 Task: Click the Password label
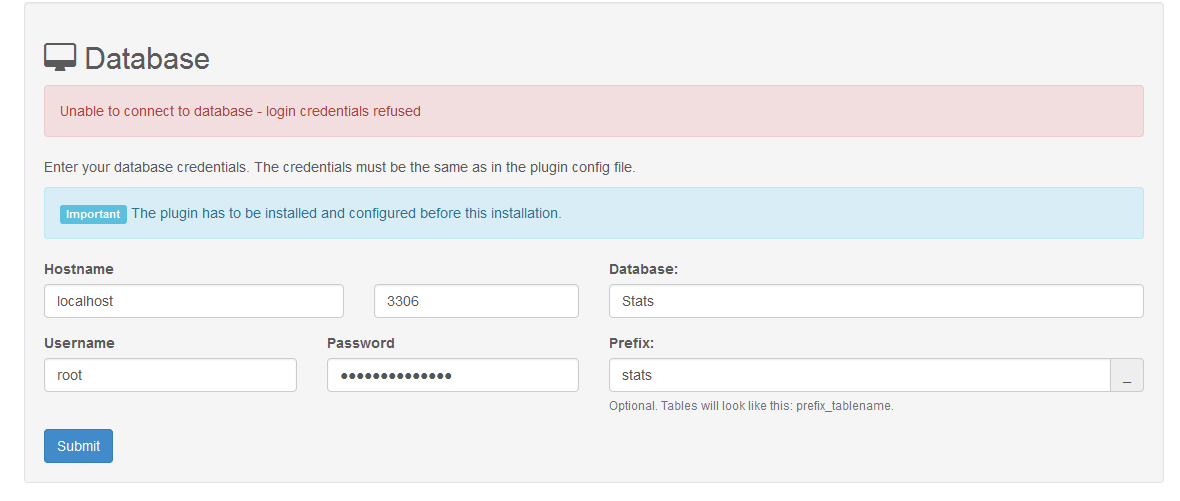click(360, 343)
